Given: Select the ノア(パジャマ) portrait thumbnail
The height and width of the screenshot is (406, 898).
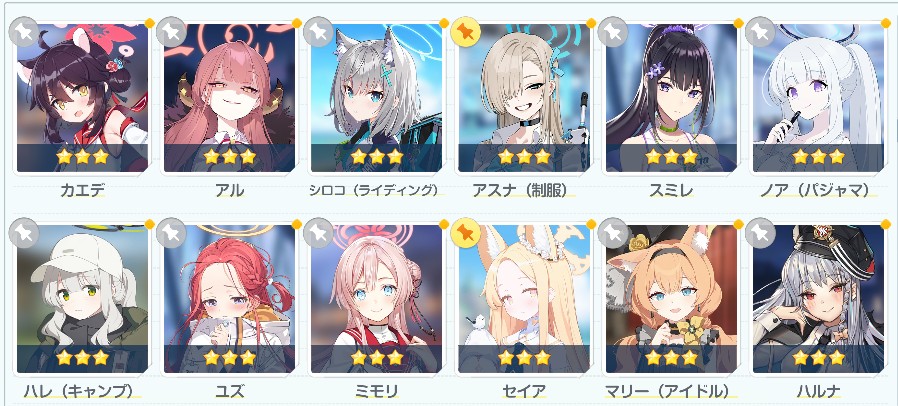Looking at the screenshot, I should (x=818, y=98).
